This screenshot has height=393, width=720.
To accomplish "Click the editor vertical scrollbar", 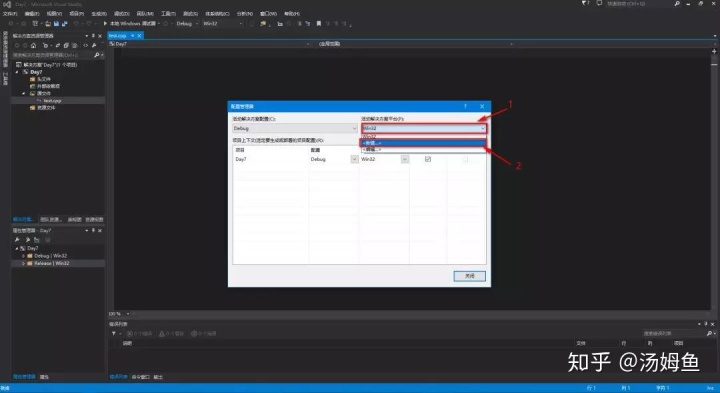I will click(714, 181).
